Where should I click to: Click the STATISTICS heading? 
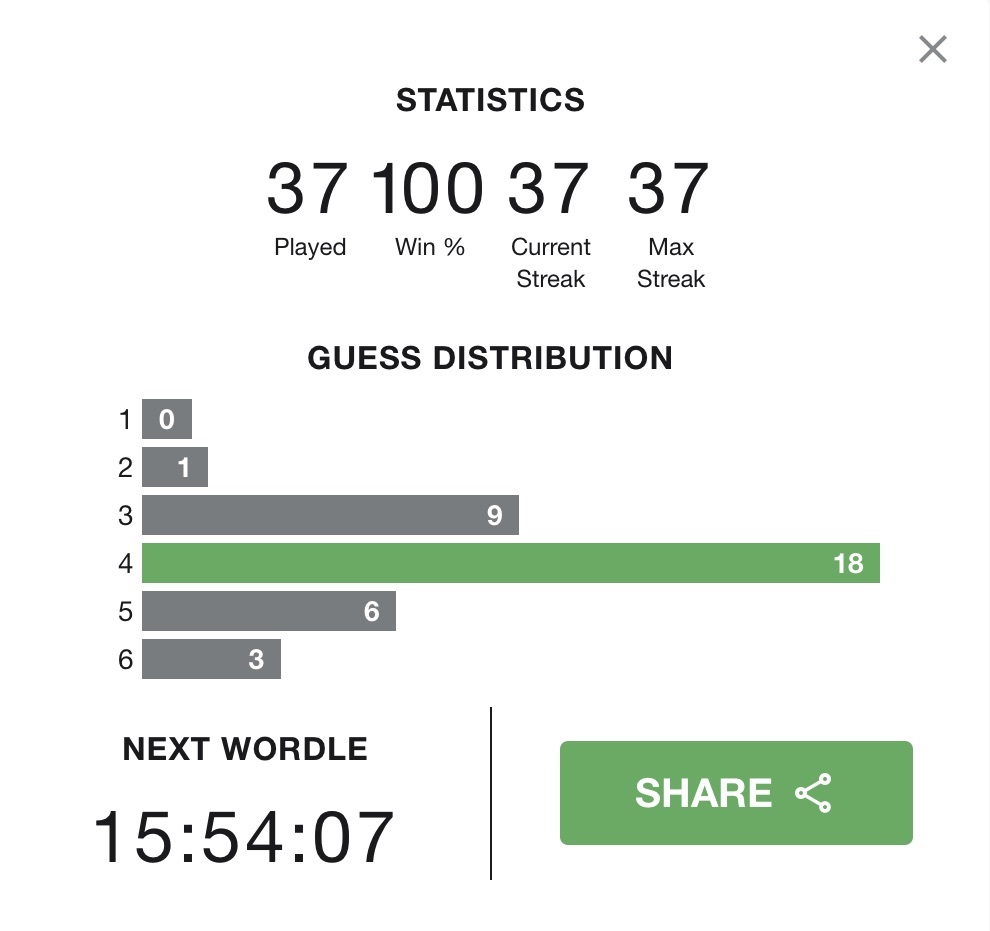point(490,100)
